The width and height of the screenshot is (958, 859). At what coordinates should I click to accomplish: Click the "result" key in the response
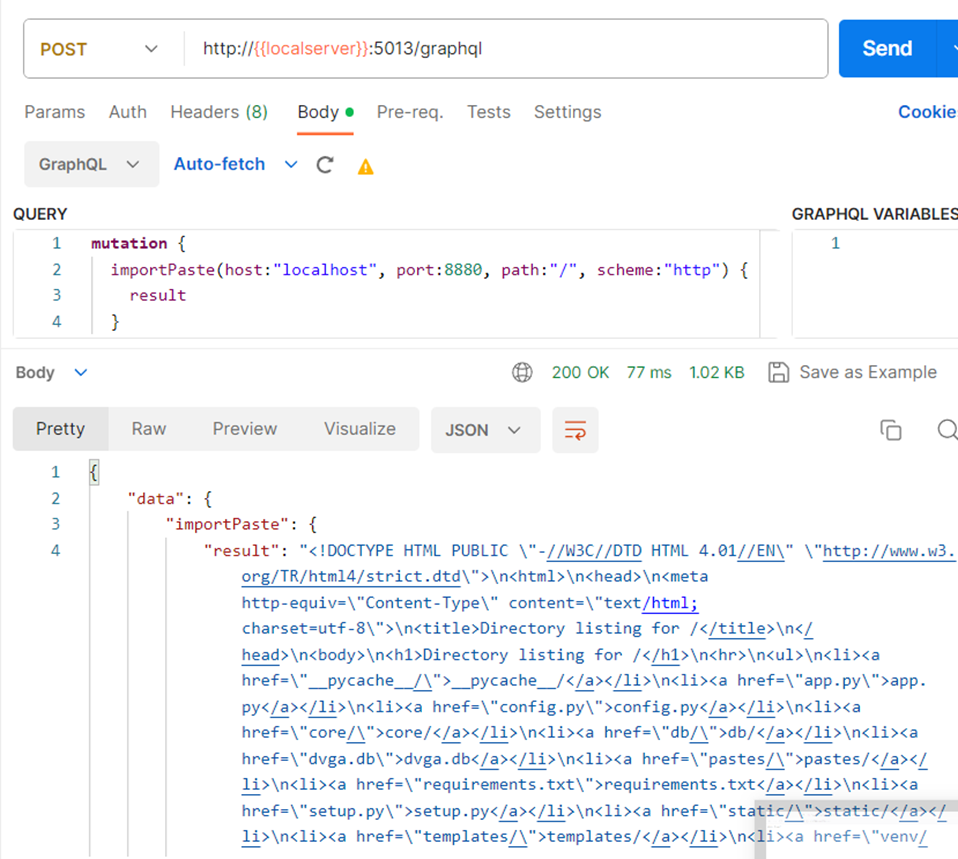pyautogui.click(x=241, y=551)
